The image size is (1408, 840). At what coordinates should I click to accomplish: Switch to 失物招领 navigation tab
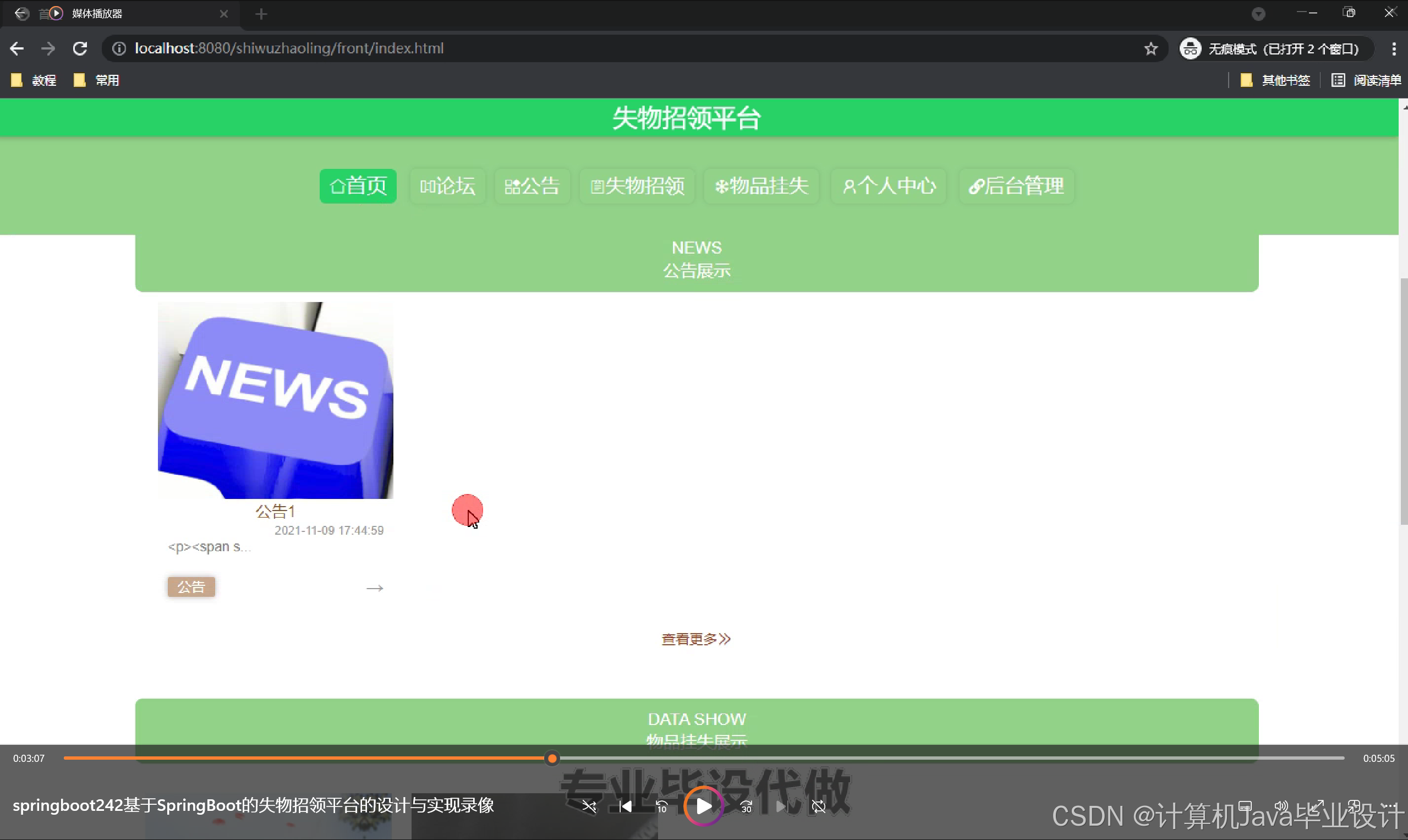tap(638, 186)
